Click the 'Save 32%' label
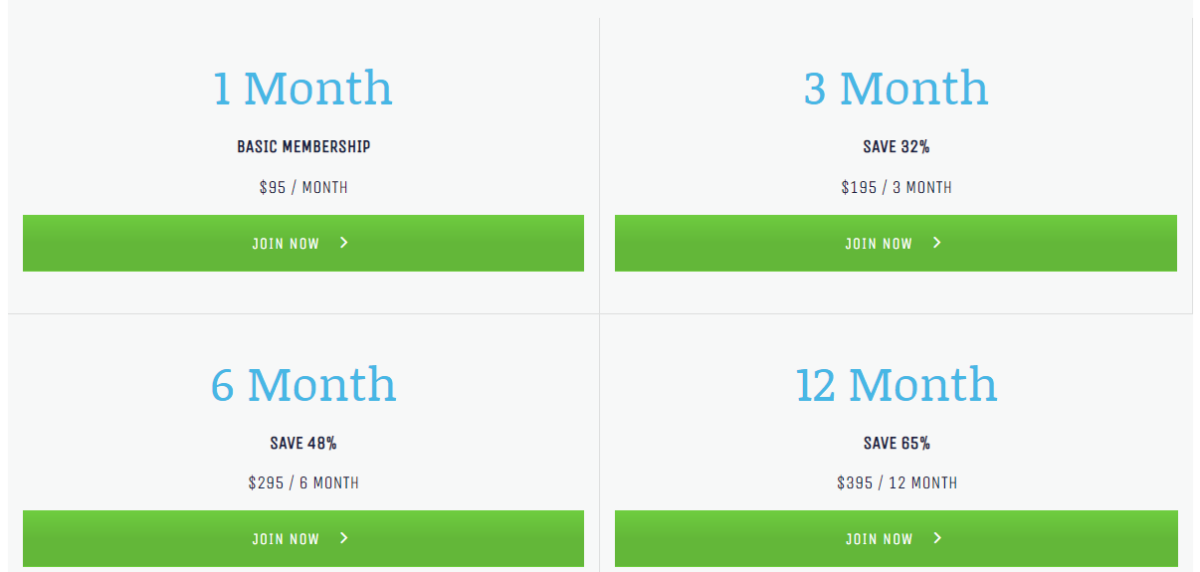The image size is (1200, 572). [x=896, y=147]
